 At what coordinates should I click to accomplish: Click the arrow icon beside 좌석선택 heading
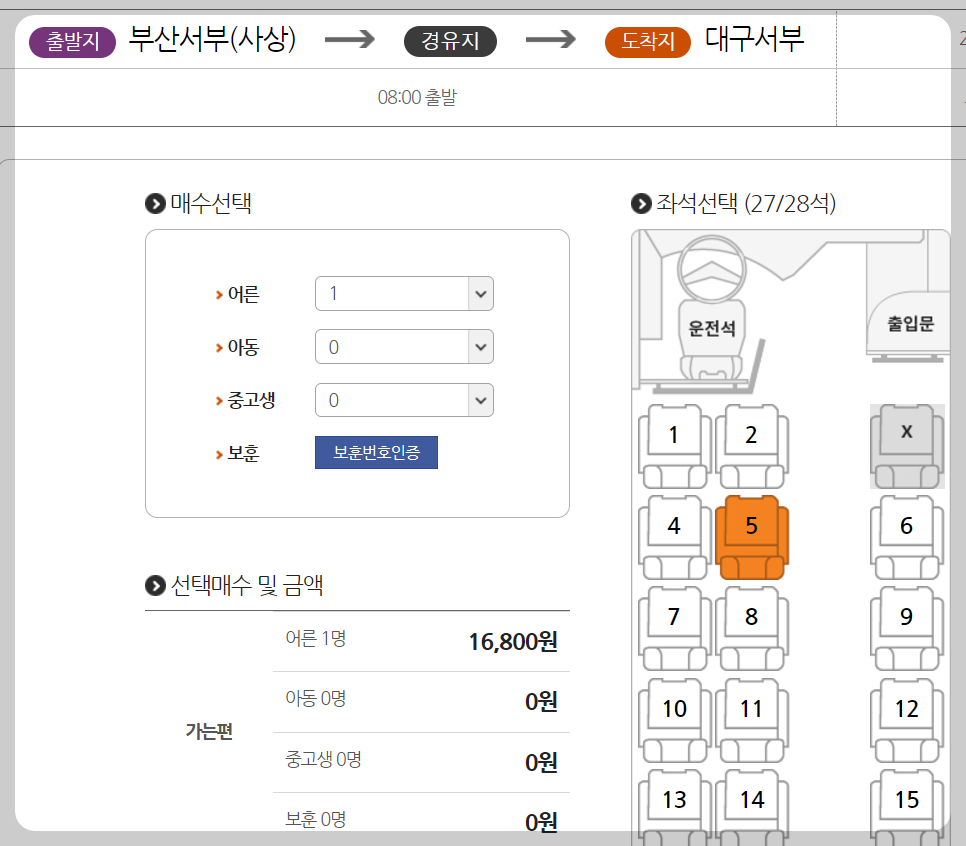640,203
